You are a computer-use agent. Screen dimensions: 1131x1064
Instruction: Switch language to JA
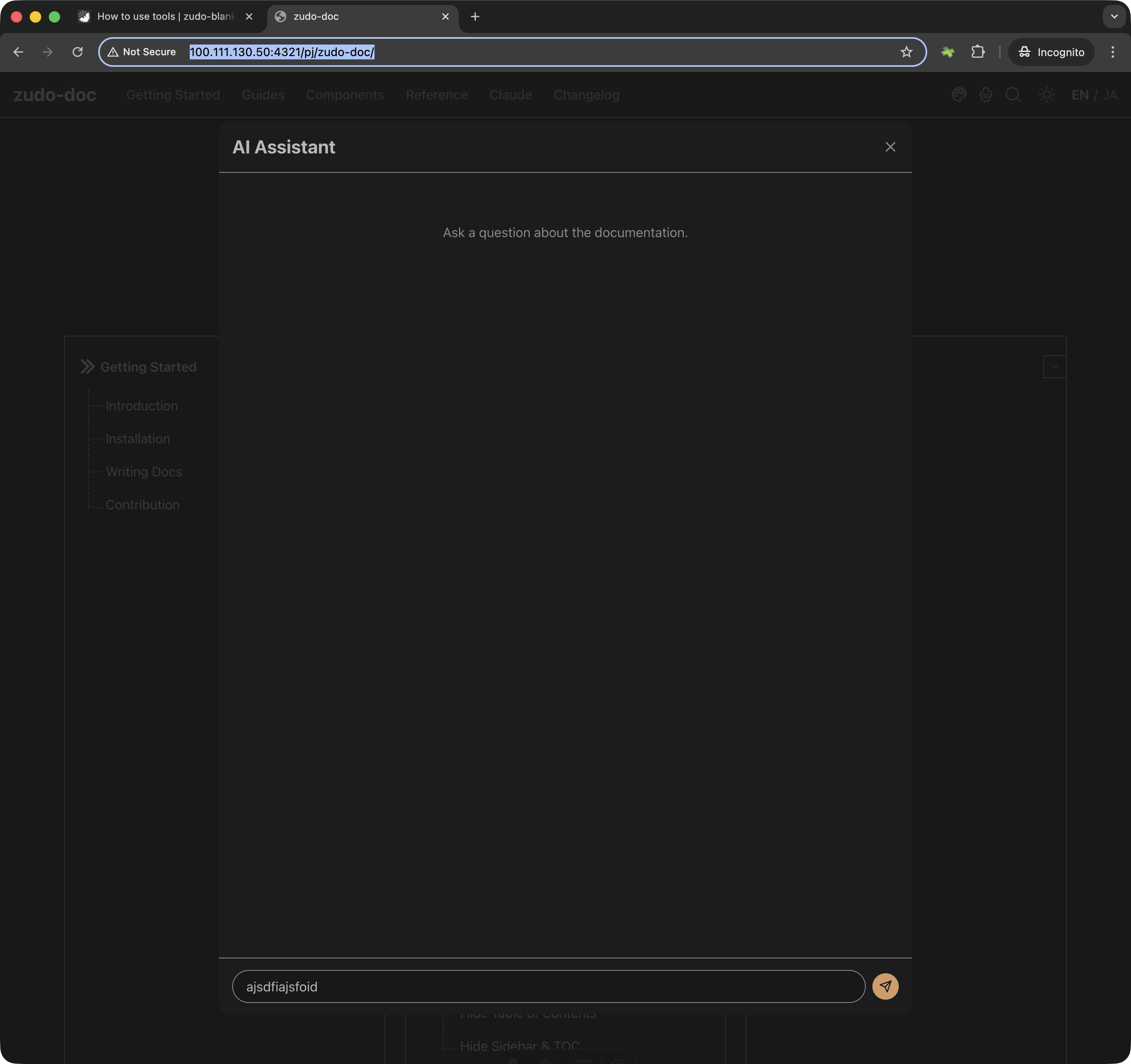[1110, 95]
